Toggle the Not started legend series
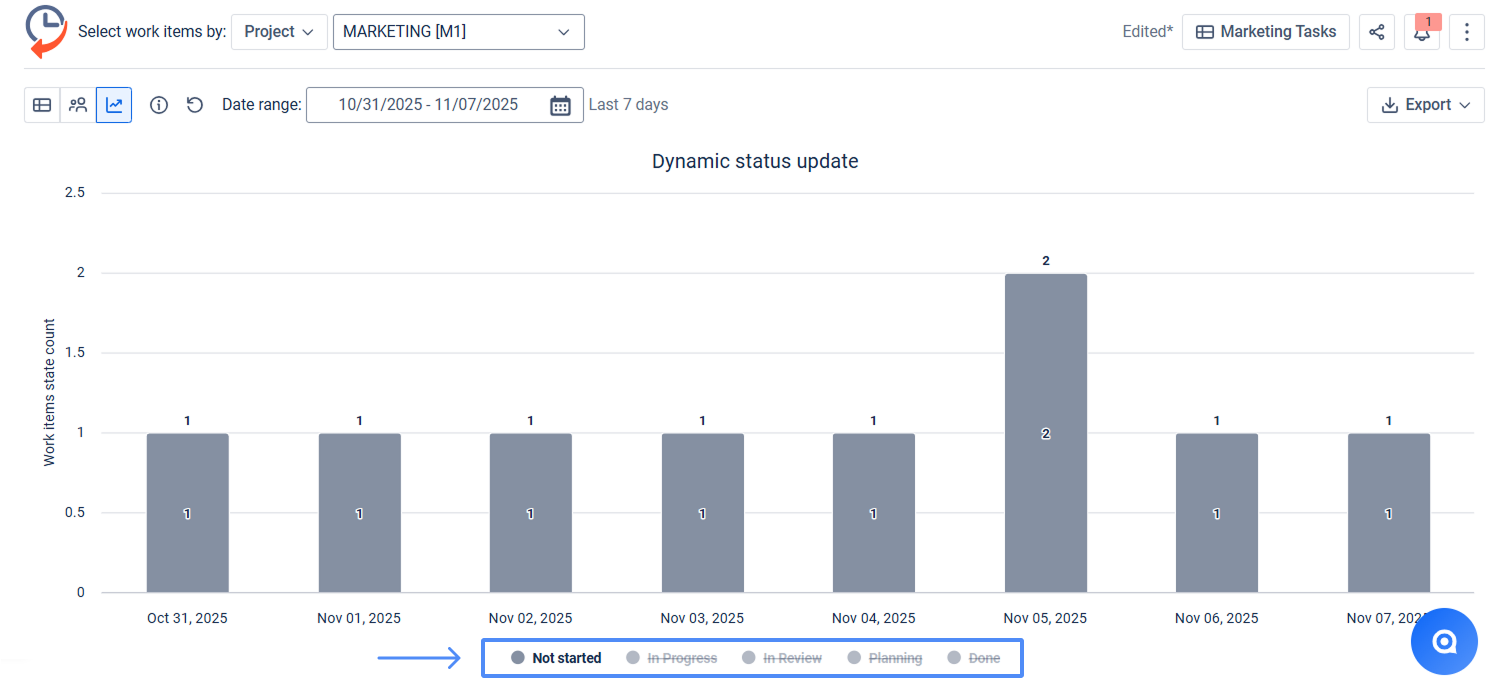The image size is (1506, 692). tap(557, 658)
